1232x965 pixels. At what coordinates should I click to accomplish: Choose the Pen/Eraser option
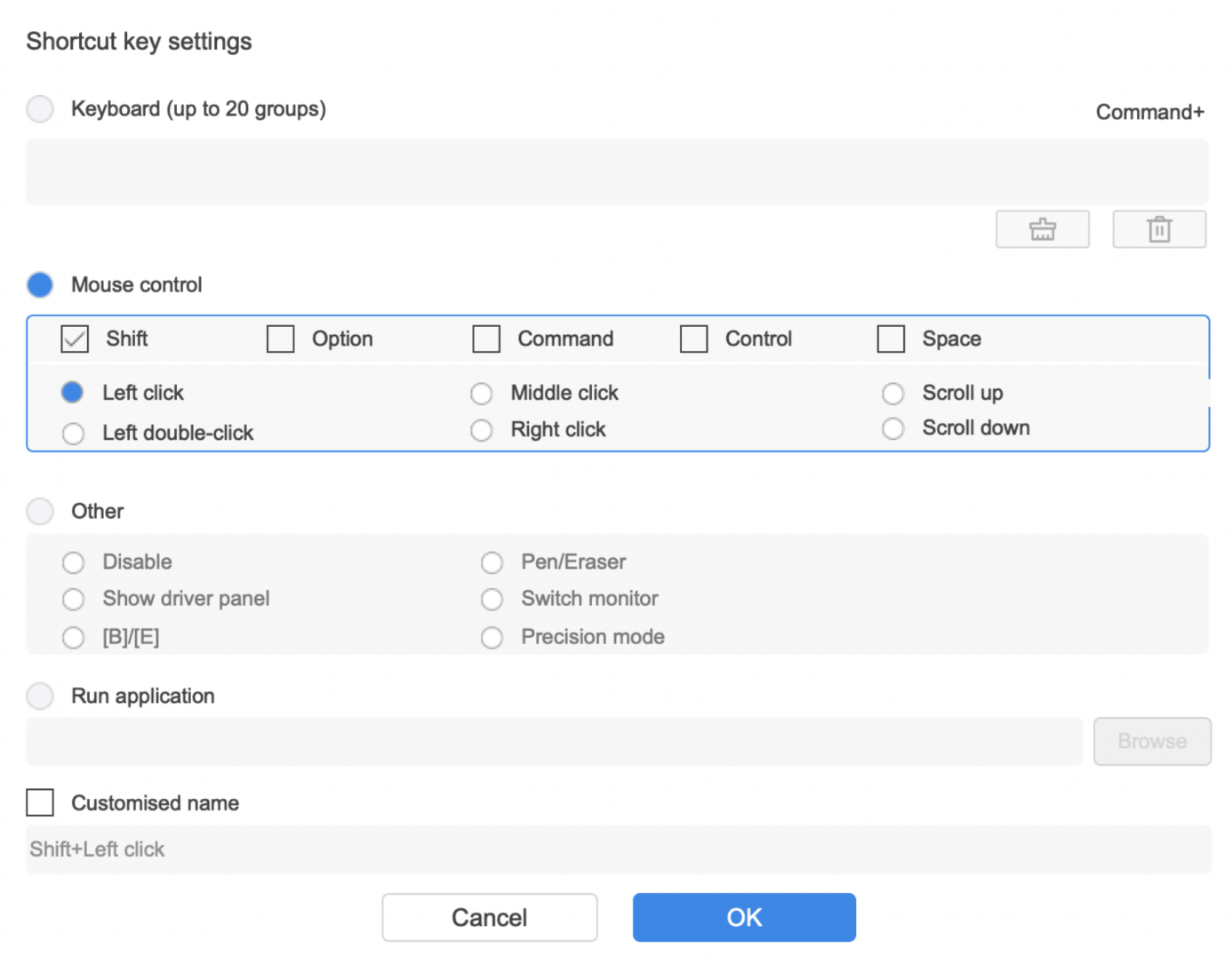click(x=492, y=562)
